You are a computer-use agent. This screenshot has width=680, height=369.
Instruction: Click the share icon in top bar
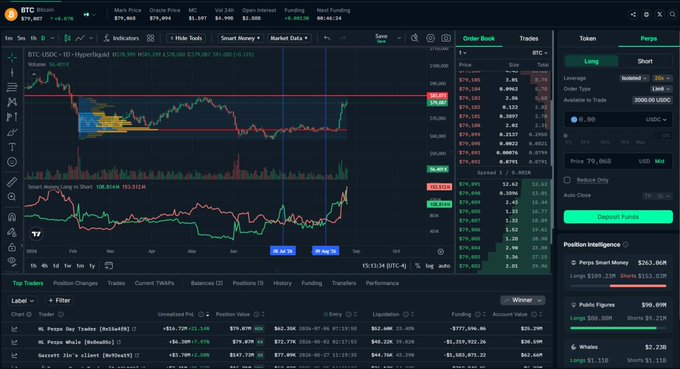coord(633,14)
